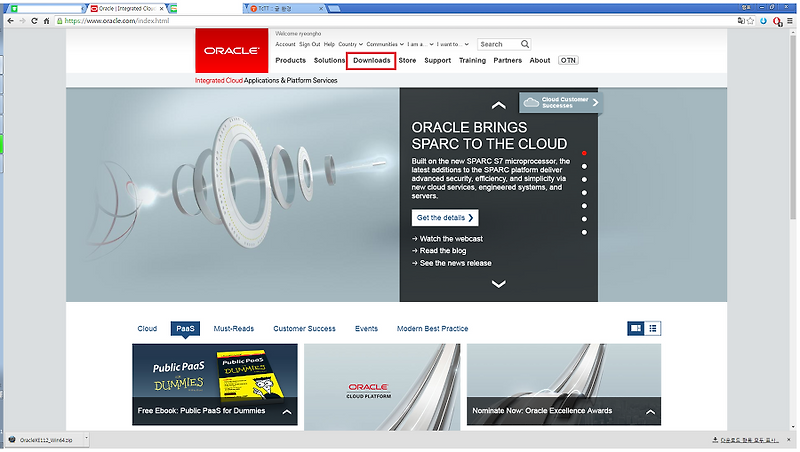Select the sixth carousel dot
Viewport: 800px width, 452px height.
point(584,219)
